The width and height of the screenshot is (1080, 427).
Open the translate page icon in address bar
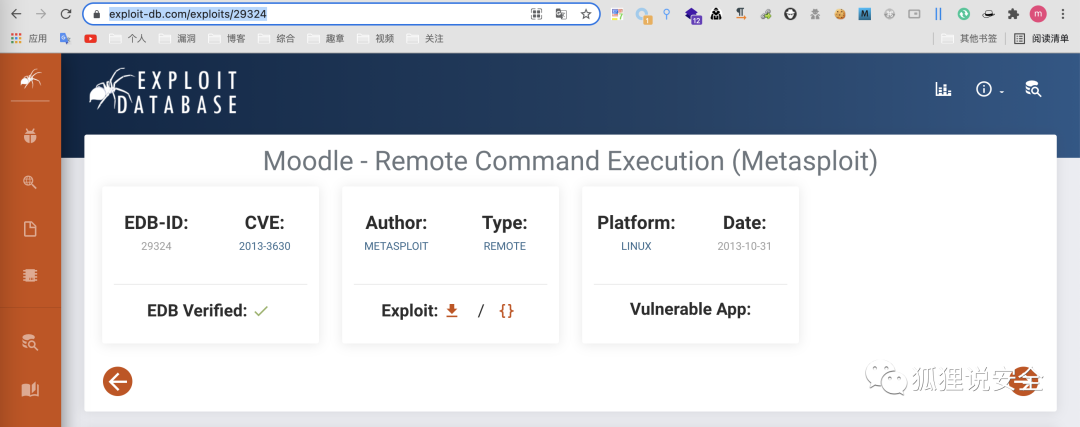[561, 14]
